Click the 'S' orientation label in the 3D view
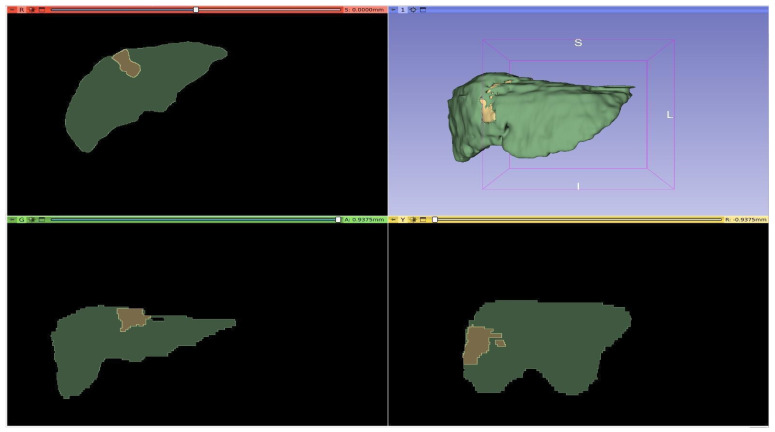775x432 pixels. point(578,43)
